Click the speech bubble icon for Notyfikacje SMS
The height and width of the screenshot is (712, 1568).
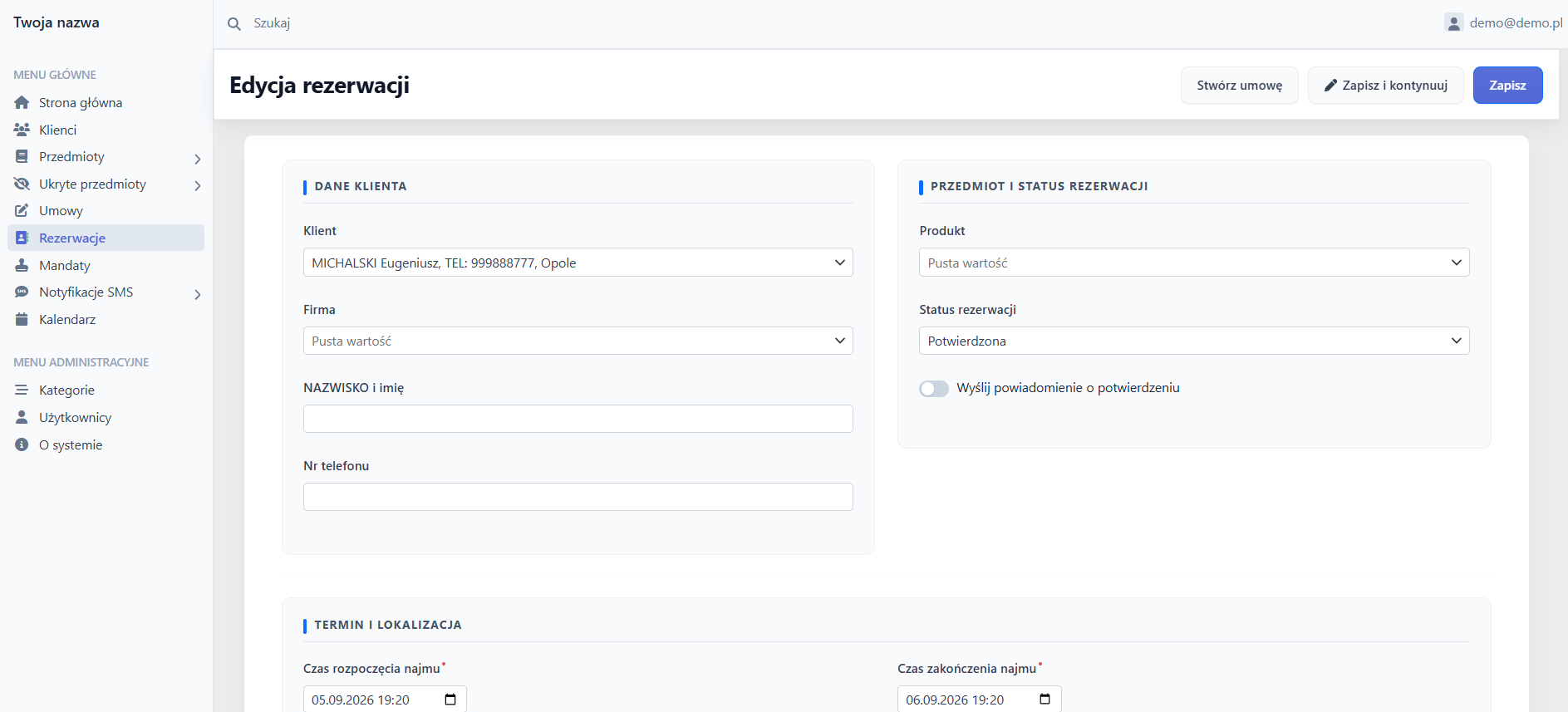pos(22,292)
